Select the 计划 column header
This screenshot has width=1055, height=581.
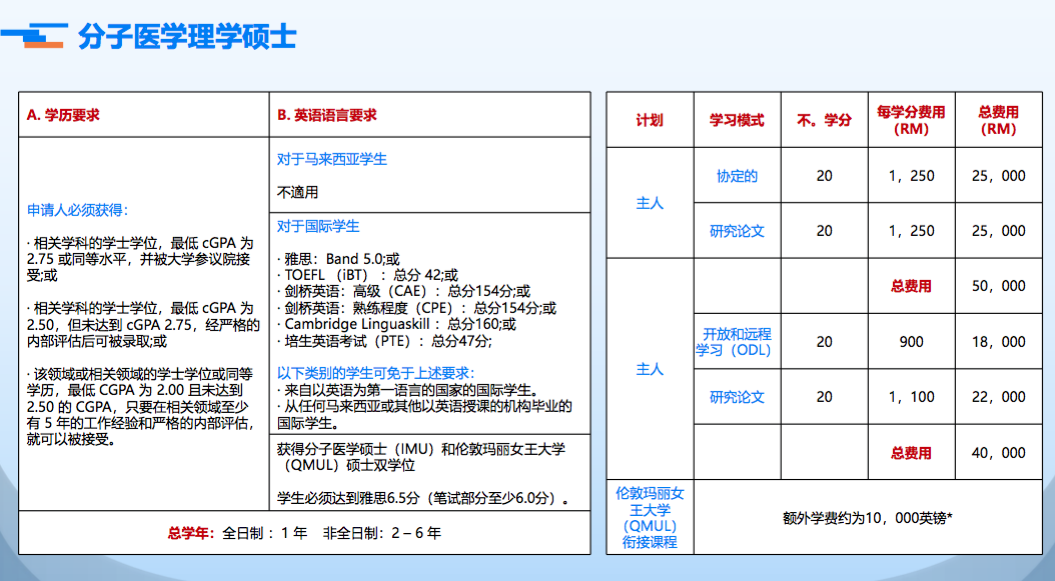(649, 120)
